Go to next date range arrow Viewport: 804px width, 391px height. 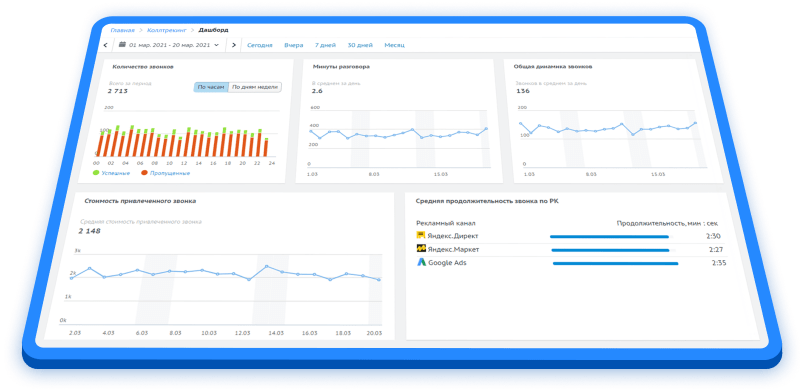click(x=234, y=45)
